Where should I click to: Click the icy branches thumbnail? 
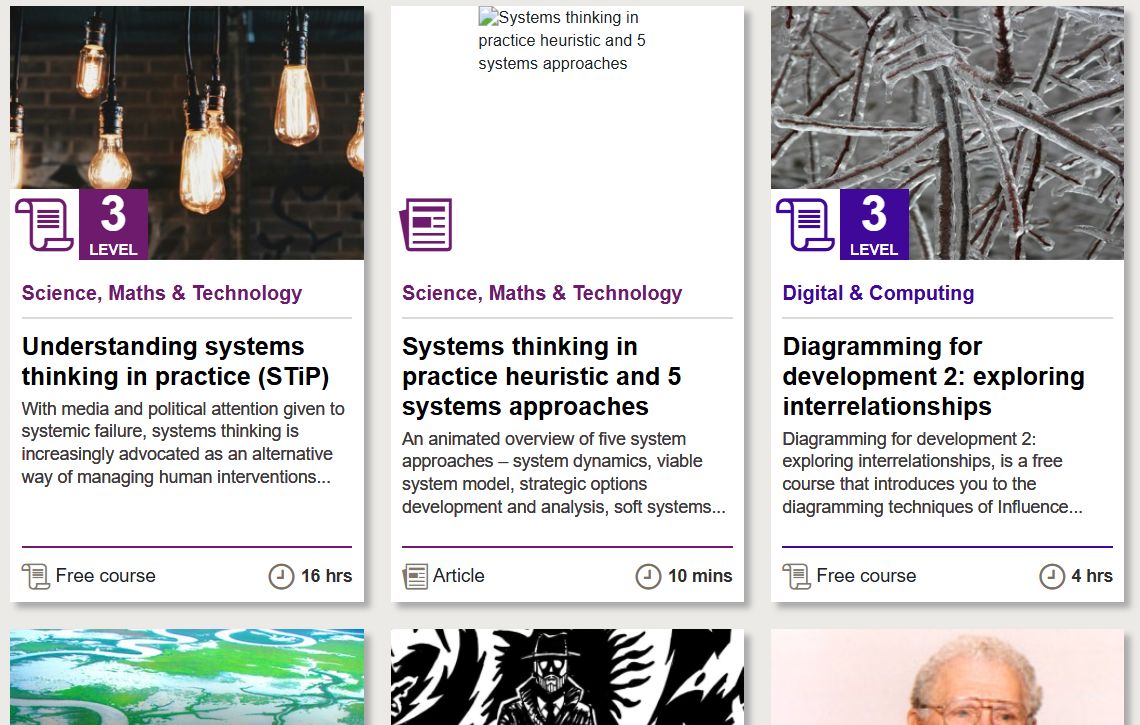pos(947,132)
